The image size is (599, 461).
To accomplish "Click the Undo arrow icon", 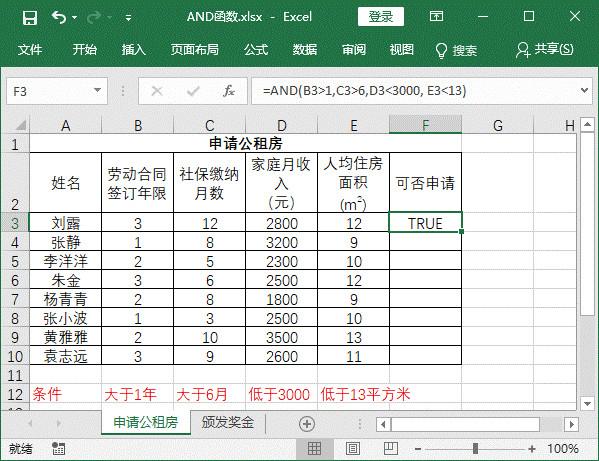I will click(x=59, y=17).
